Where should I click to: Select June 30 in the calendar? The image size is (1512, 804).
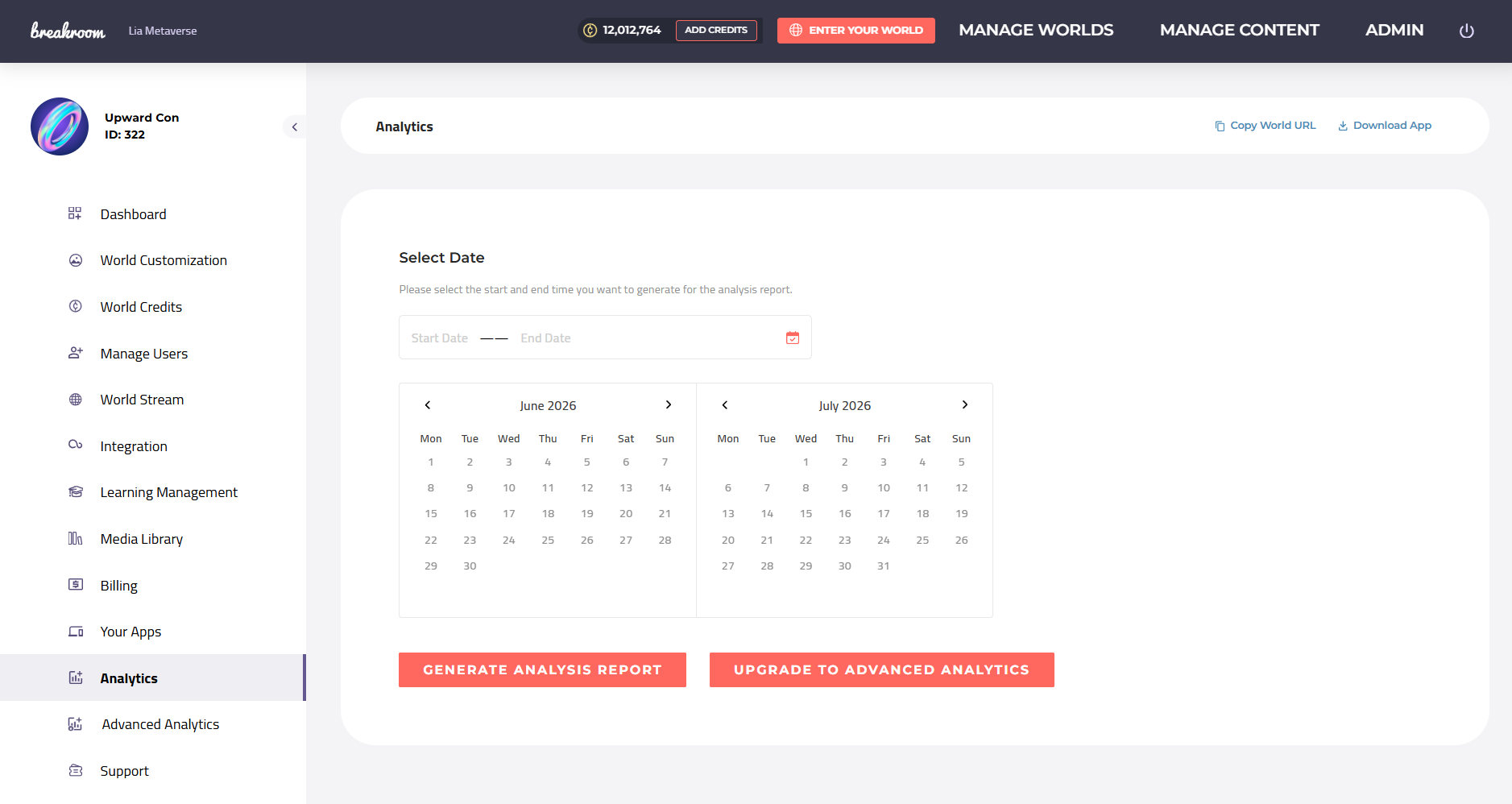470,566
